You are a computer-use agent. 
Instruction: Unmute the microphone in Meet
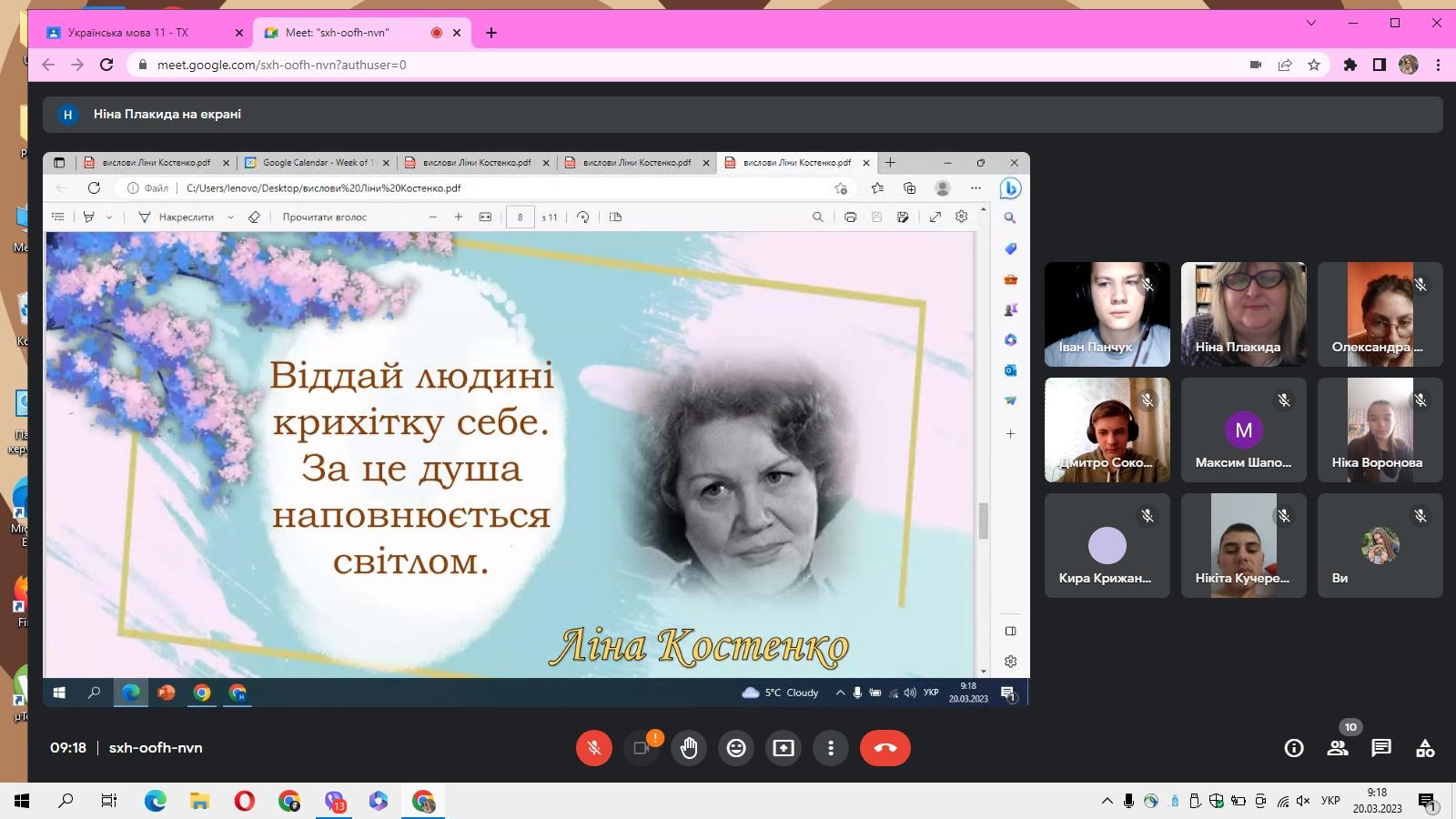[594, 748]
